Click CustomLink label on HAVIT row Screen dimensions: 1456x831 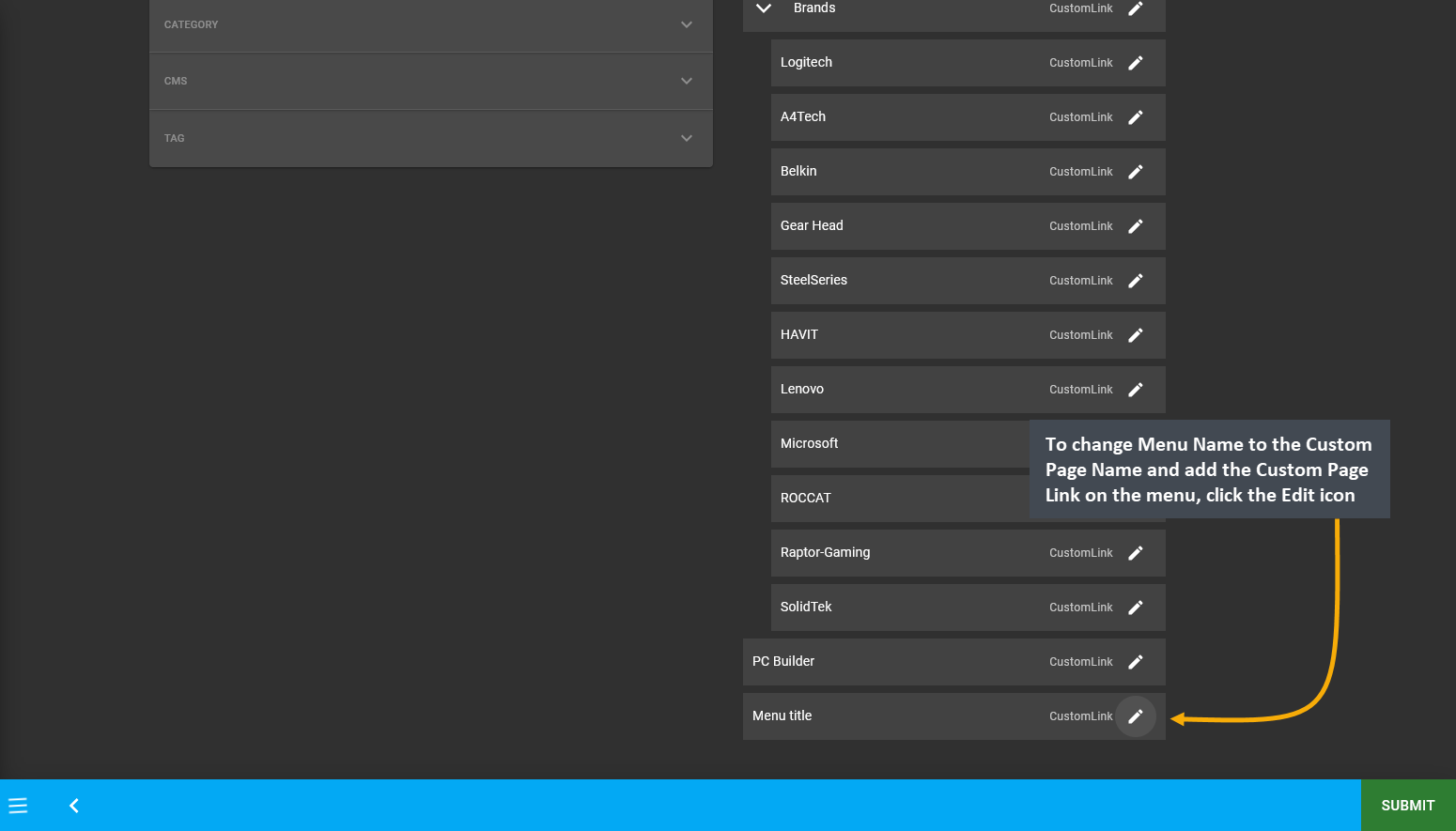point(1080,335)
